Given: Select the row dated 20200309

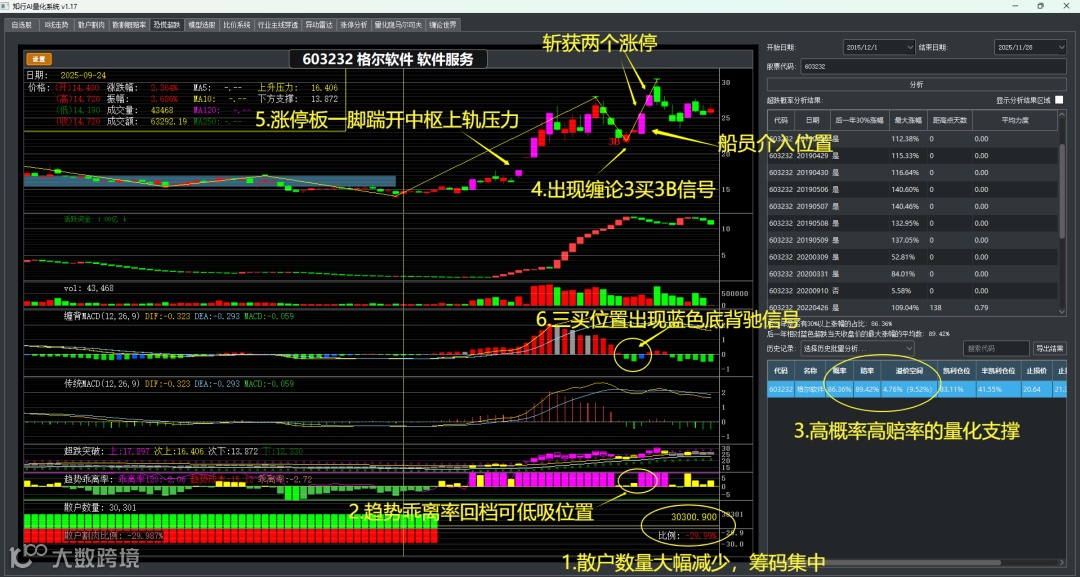Looking at the screenshot, I should [x=913, y=257].
